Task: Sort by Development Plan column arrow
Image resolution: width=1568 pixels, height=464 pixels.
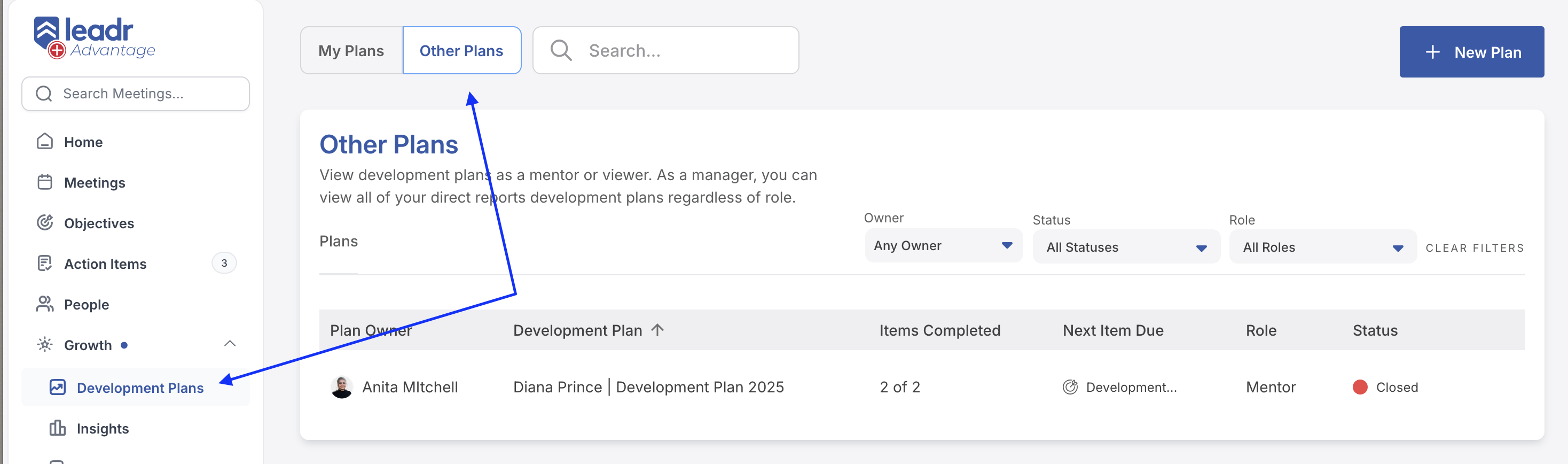Action: [657, 330]
